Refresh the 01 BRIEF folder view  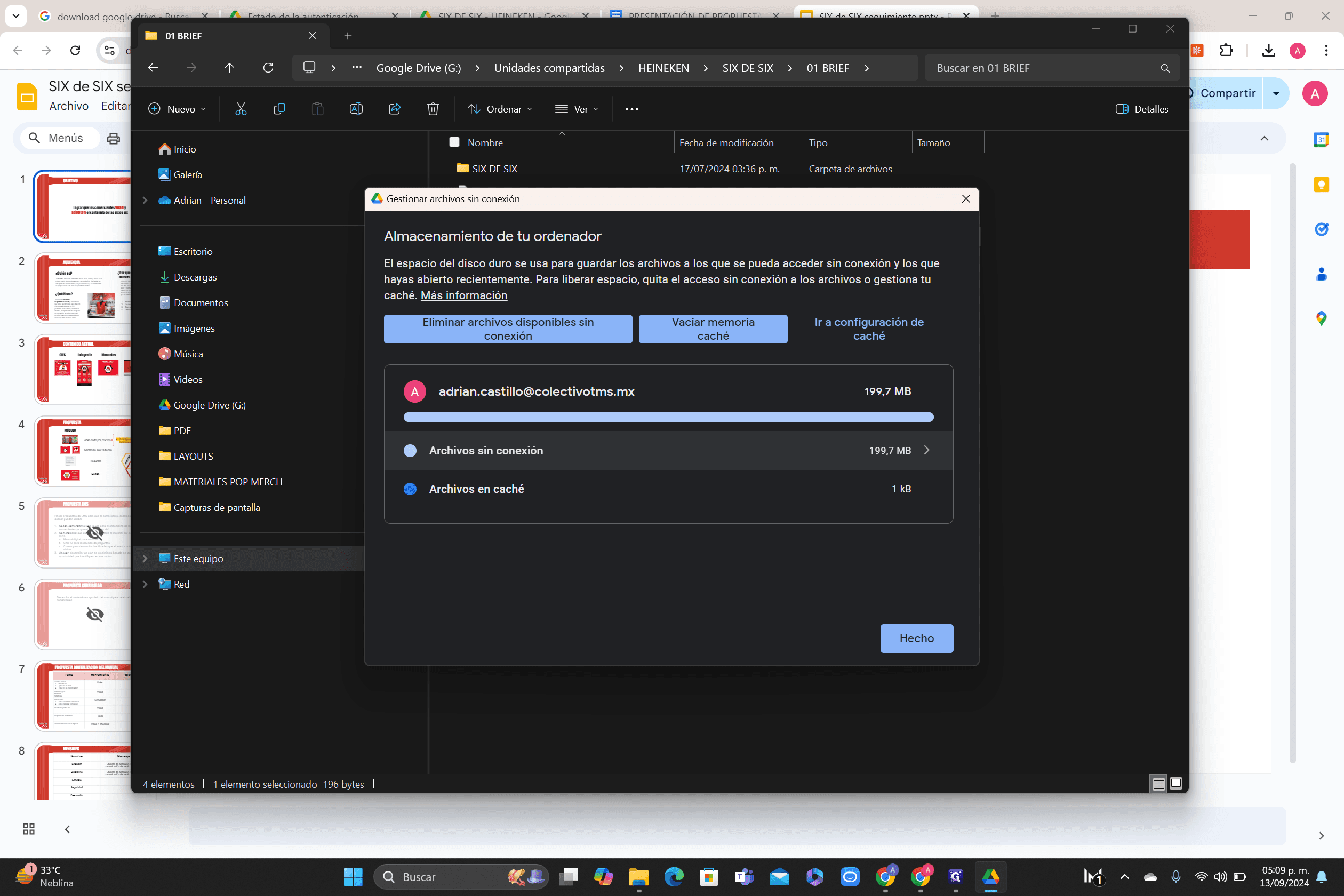268,67
